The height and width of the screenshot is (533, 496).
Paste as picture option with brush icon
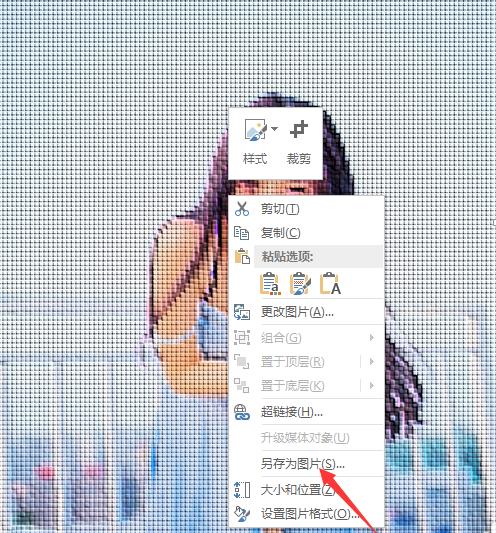(x=300, y=283)
